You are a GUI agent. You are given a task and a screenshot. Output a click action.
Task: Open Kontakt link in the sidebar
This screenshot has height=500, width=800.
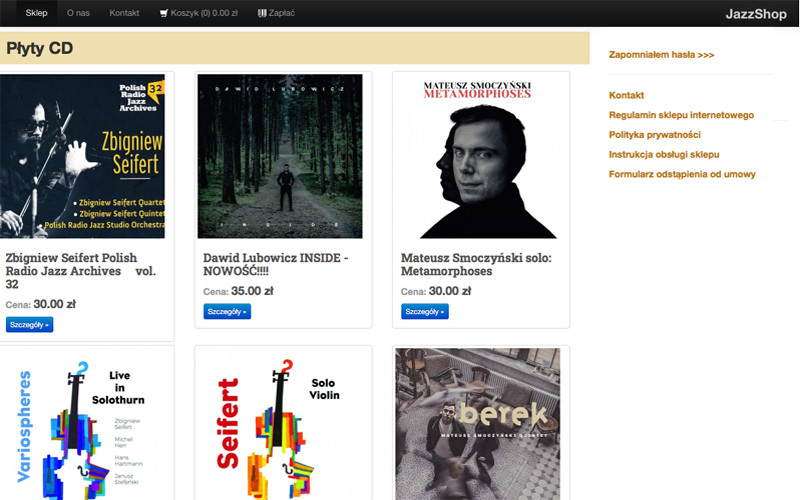pyautogui.click(x=626, y=95)
